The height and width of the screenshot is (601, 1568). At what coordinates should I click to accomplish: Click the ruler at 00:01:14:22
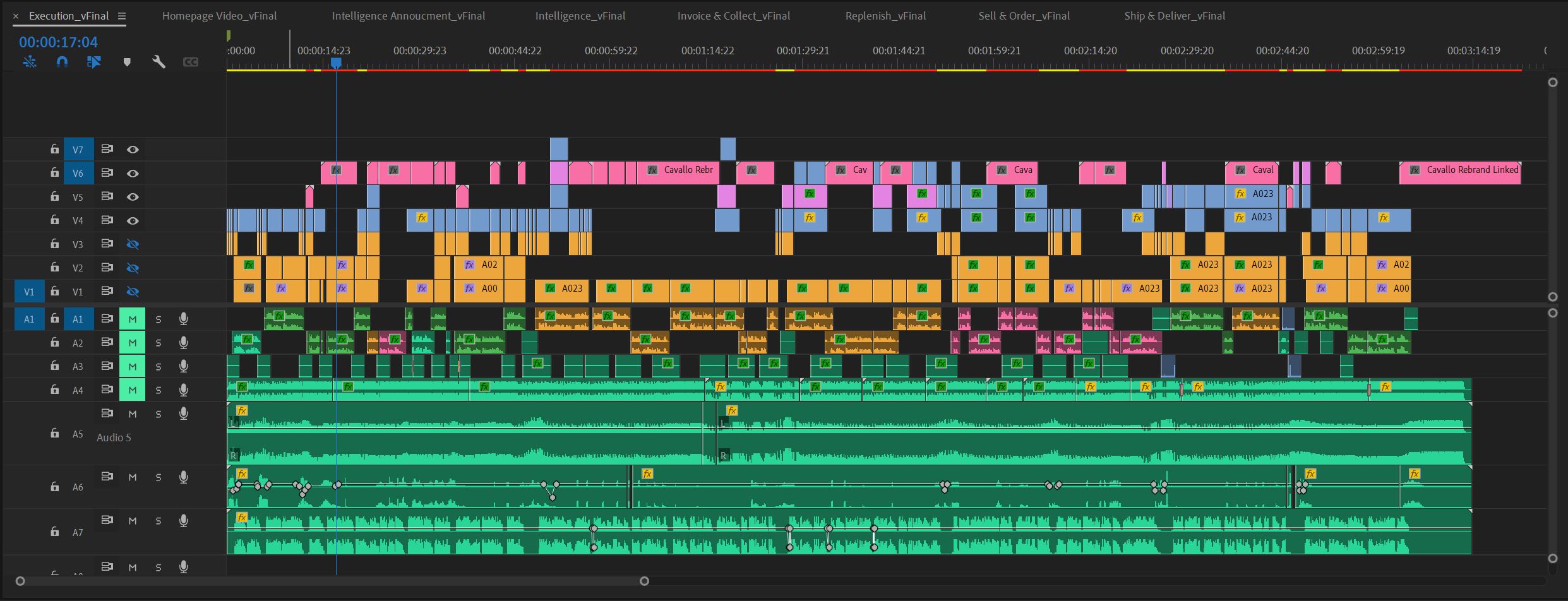pyautogui.click(x=707, y=51)
